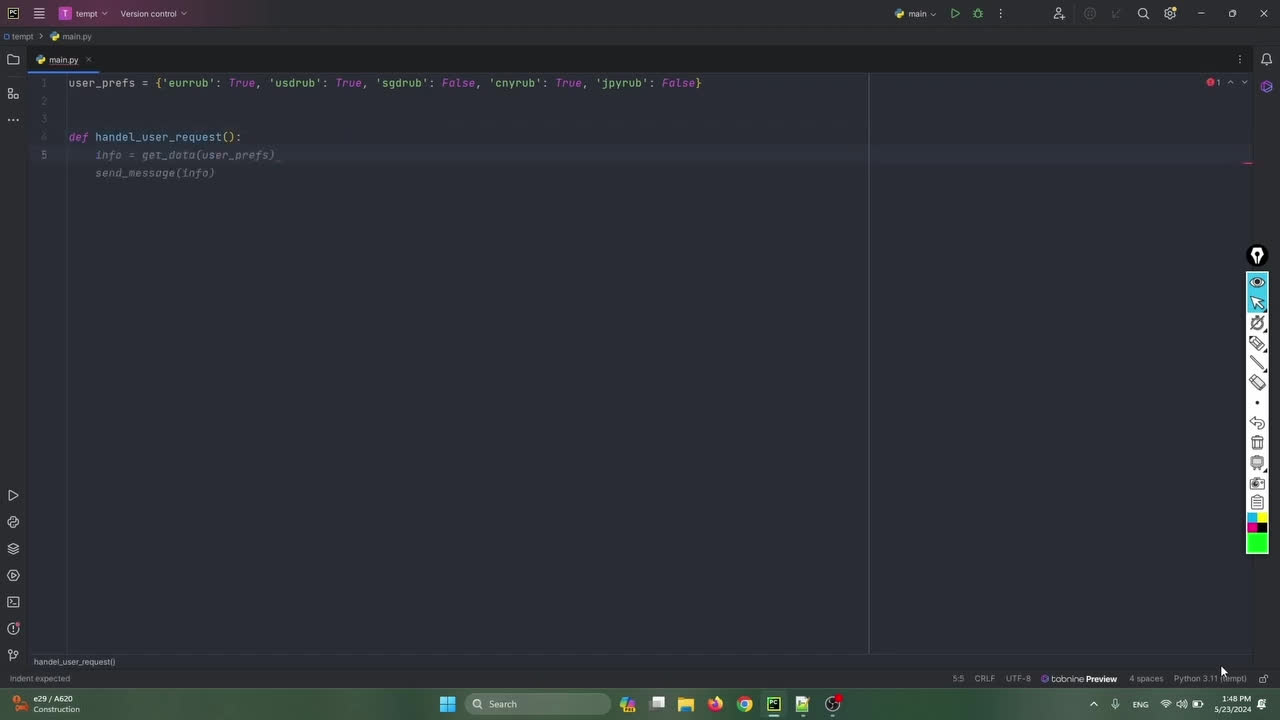Show the Problems tool window

tap(13, 629)
